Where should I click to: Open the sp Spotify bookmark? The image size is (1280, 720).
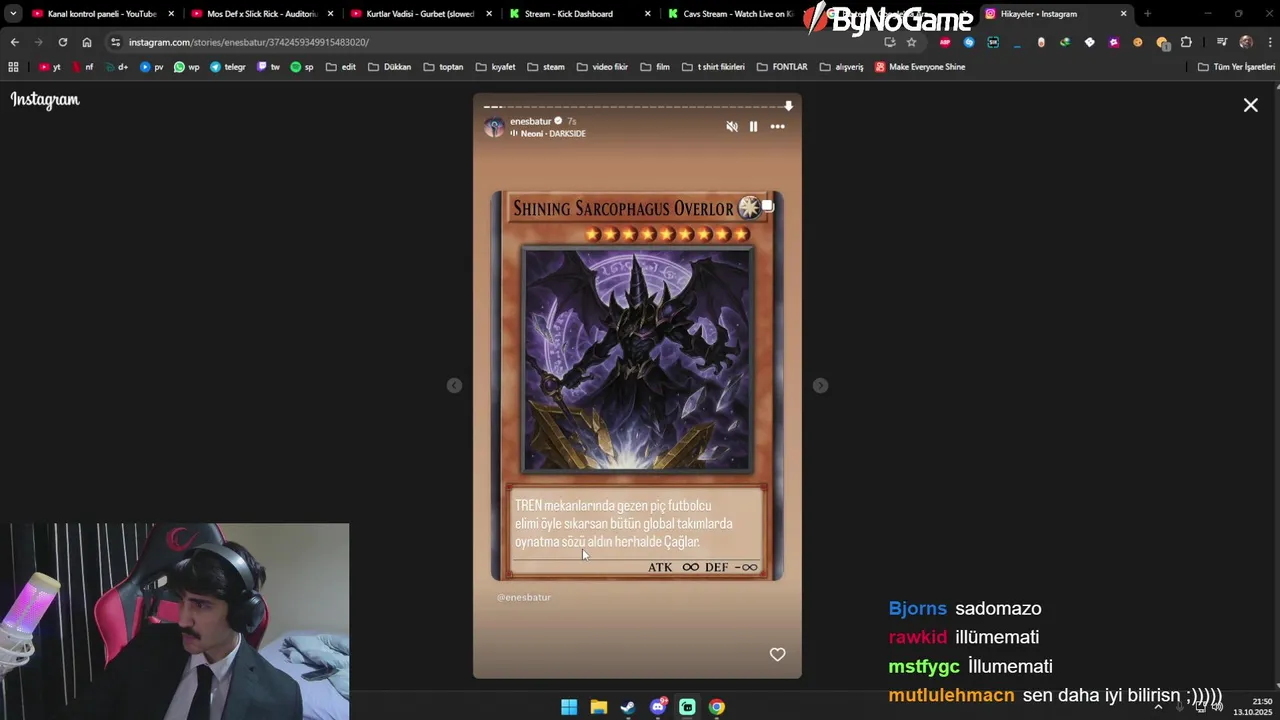point(302,67)
